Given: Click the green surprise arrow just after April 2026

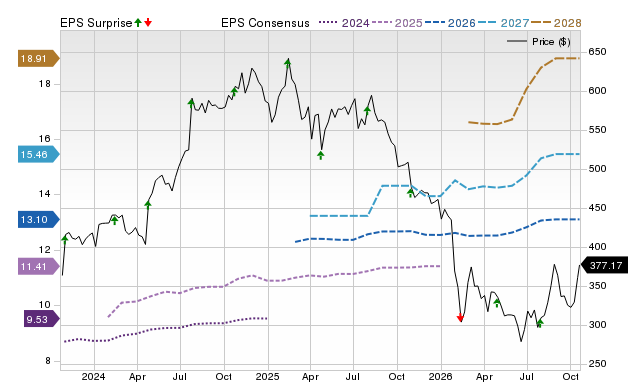Looking at the screenshot, I should [x=497, y=303].
